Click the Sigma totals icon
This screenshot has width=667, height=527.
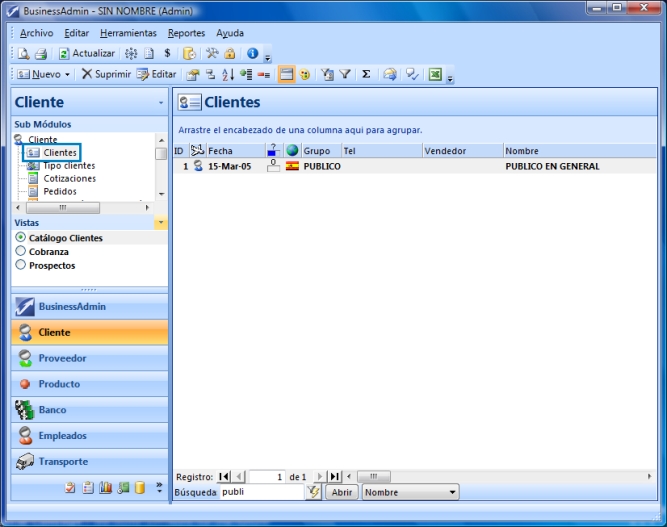pos(366,74)
